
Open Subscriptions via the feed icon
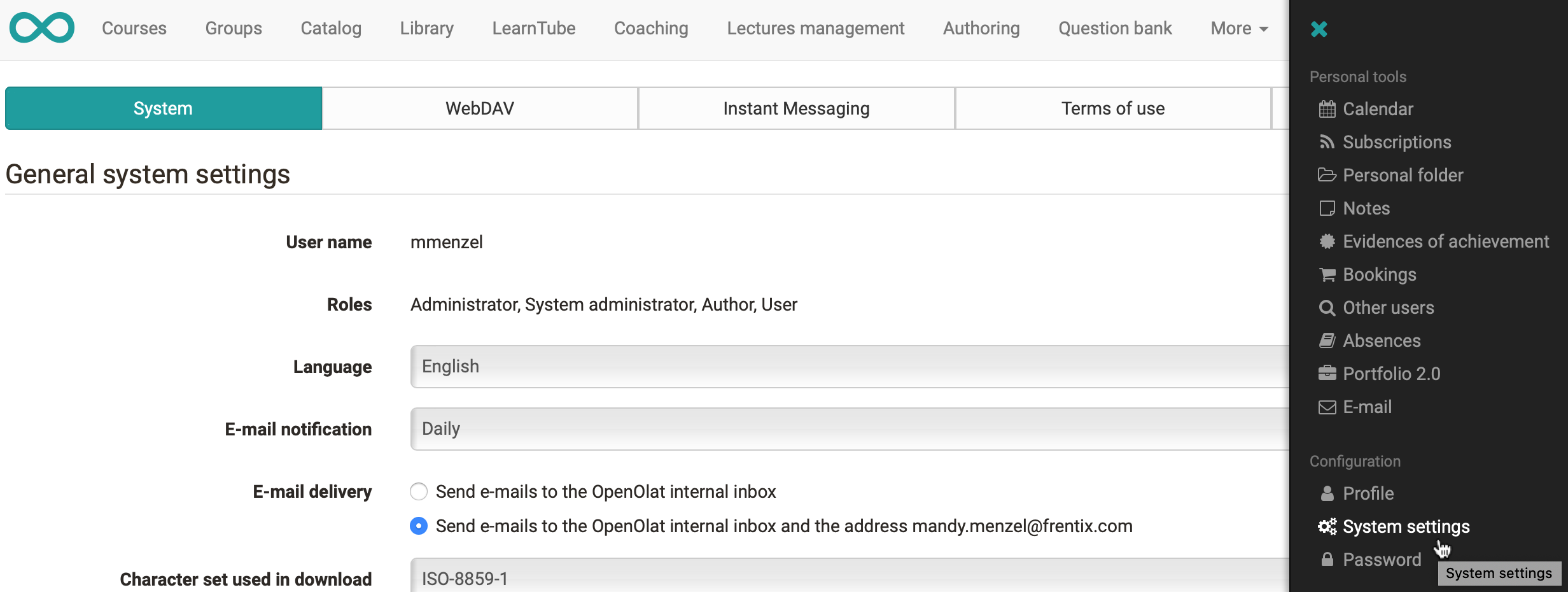click(1396, 142)
